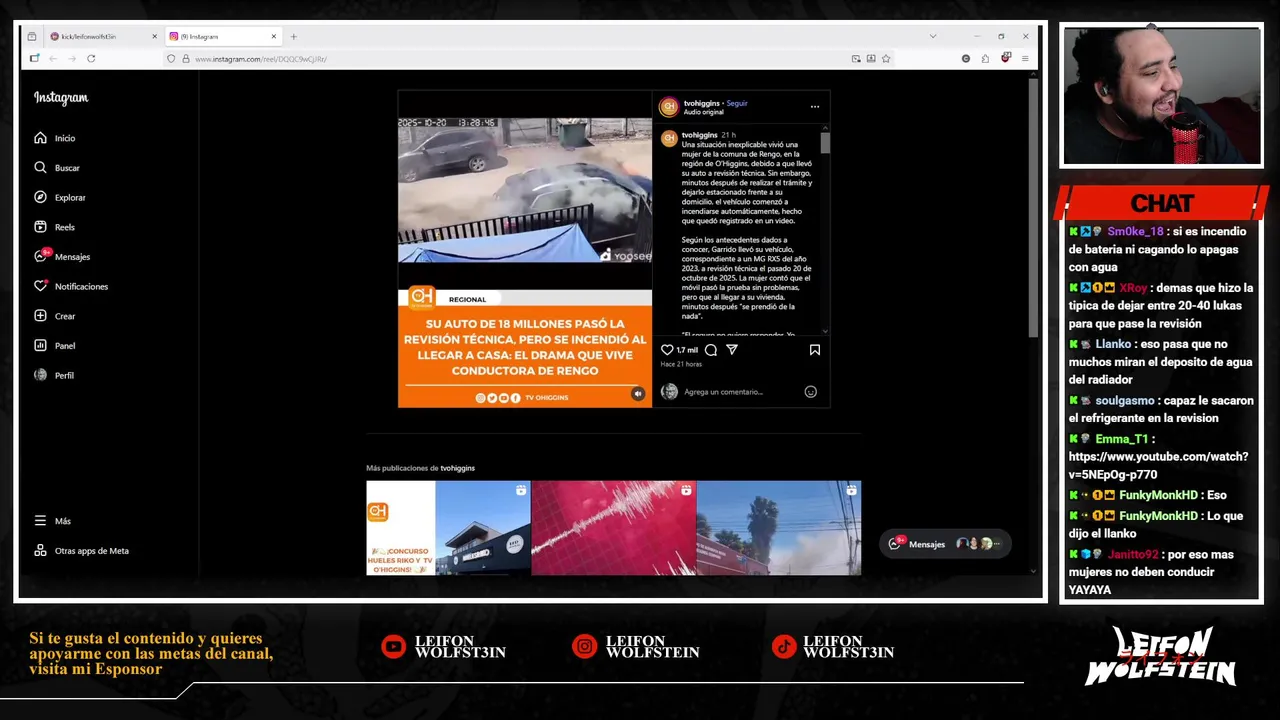Open tvohiggins link under Más publicaciones
The height and width of the screenshot is (720, 1280).
pos(457,468)
